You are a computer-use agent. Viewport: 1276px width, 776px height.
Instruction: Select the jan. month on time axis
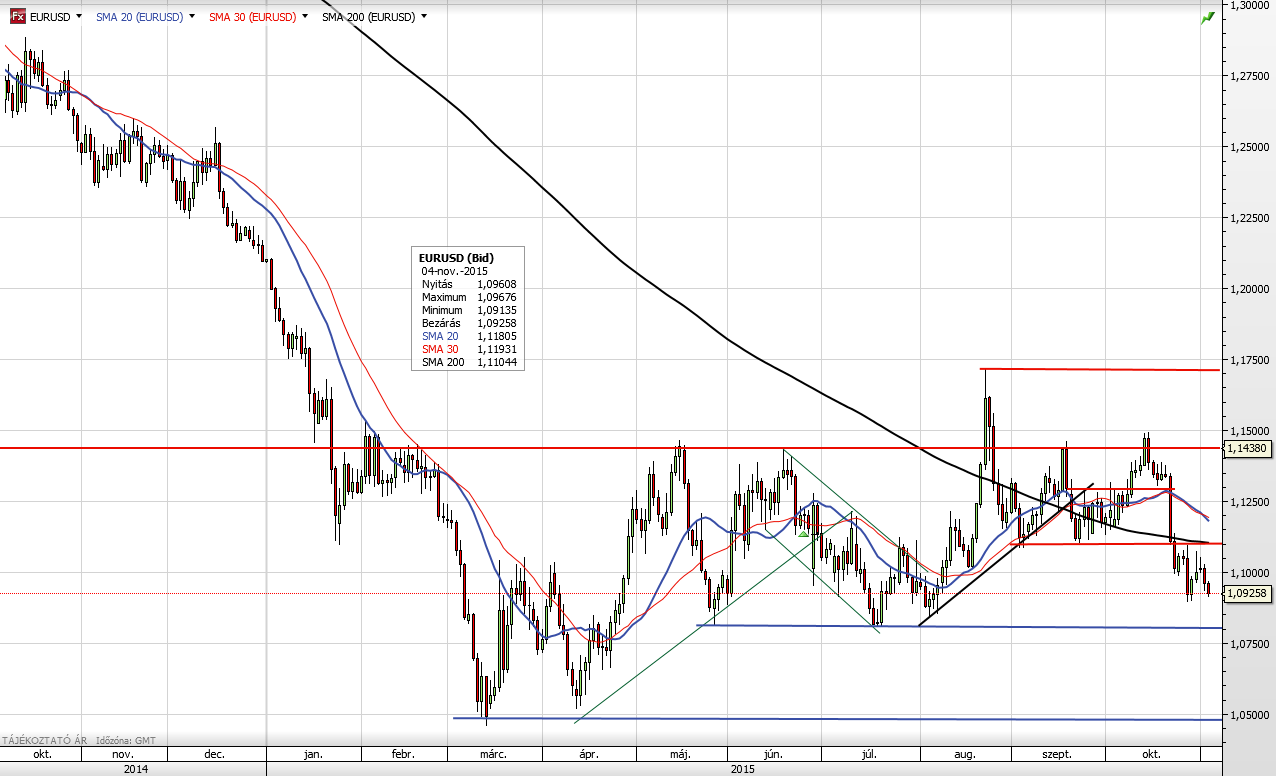click(313, 754)
